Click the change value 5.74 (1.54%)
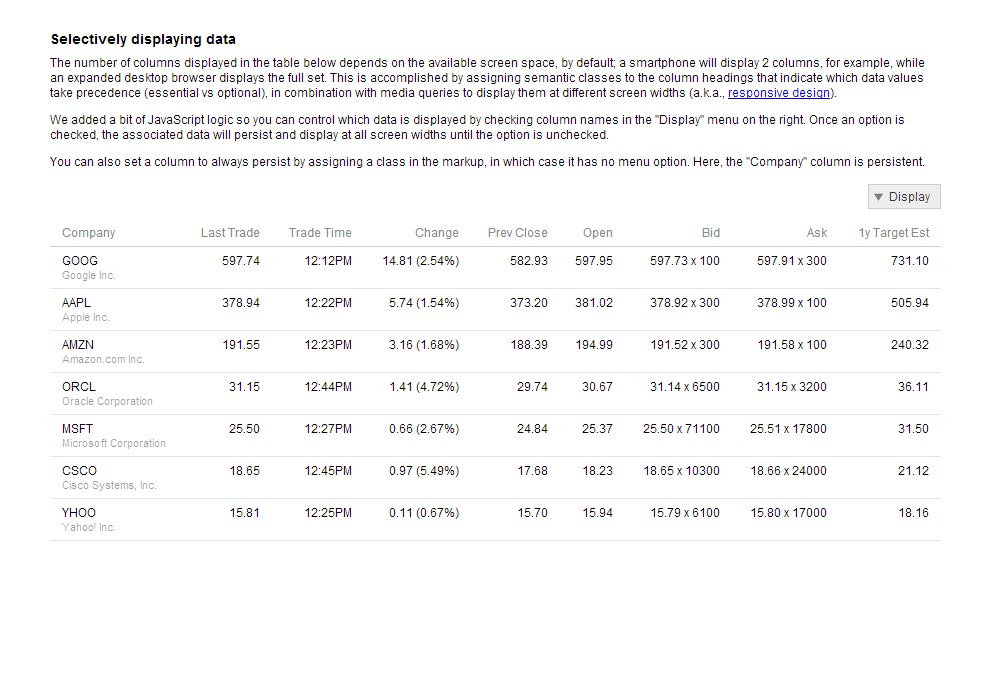990x694 pixels. (x=424, y=302)
